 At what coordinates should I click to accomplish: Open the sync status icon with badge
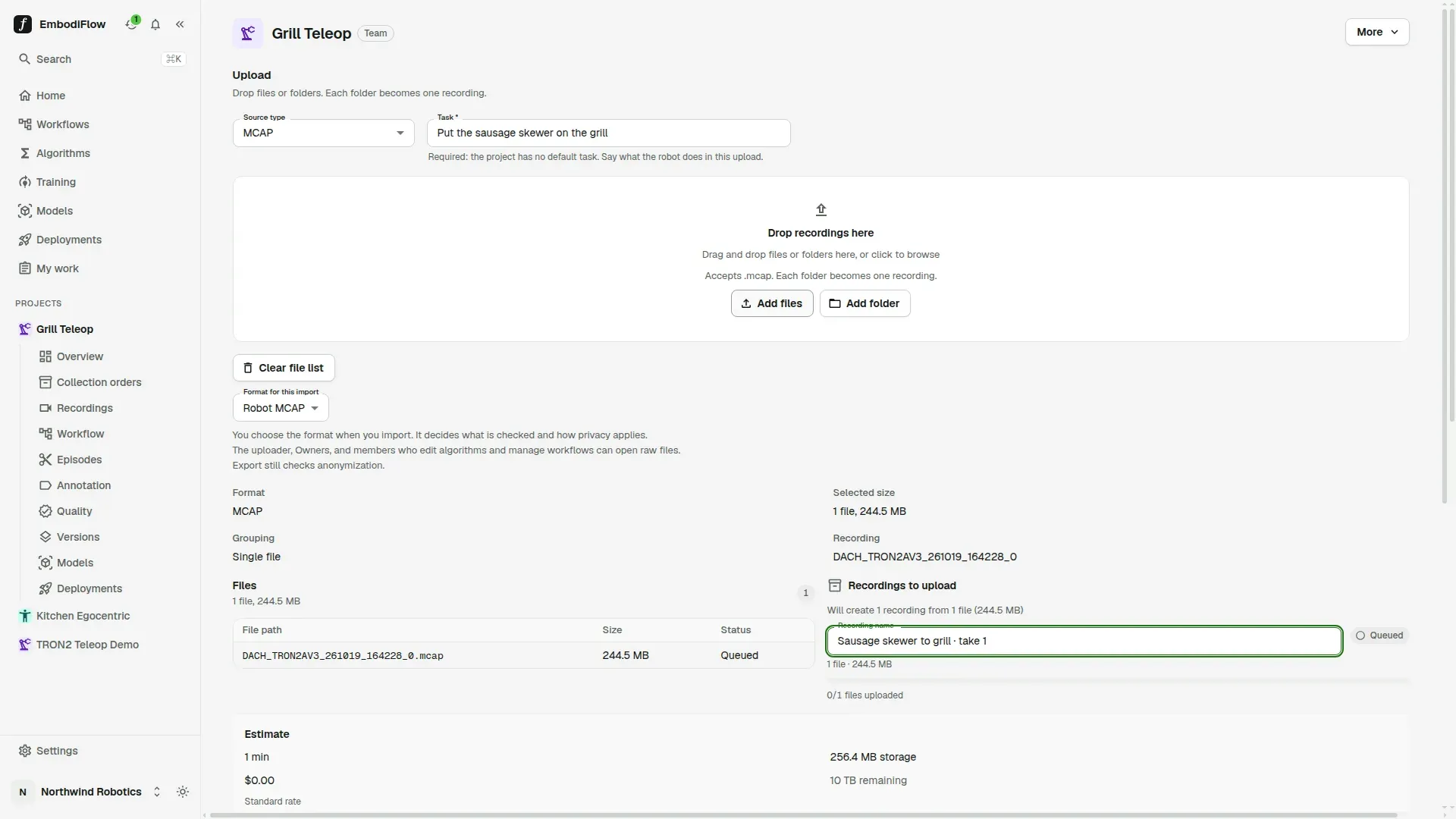click(132, 24)
